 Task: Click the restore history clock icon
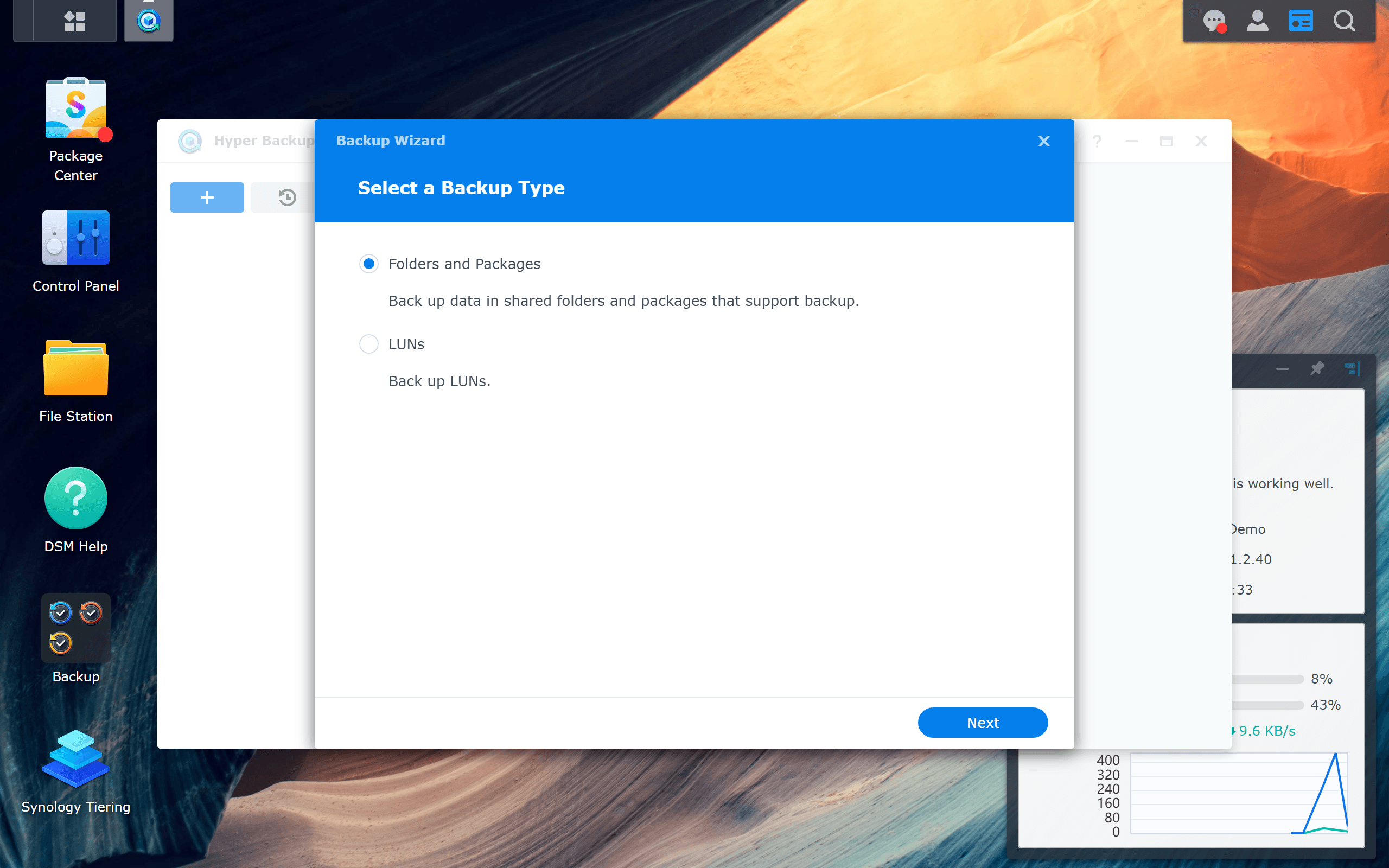pyautogui.click(x=287, y=197)
